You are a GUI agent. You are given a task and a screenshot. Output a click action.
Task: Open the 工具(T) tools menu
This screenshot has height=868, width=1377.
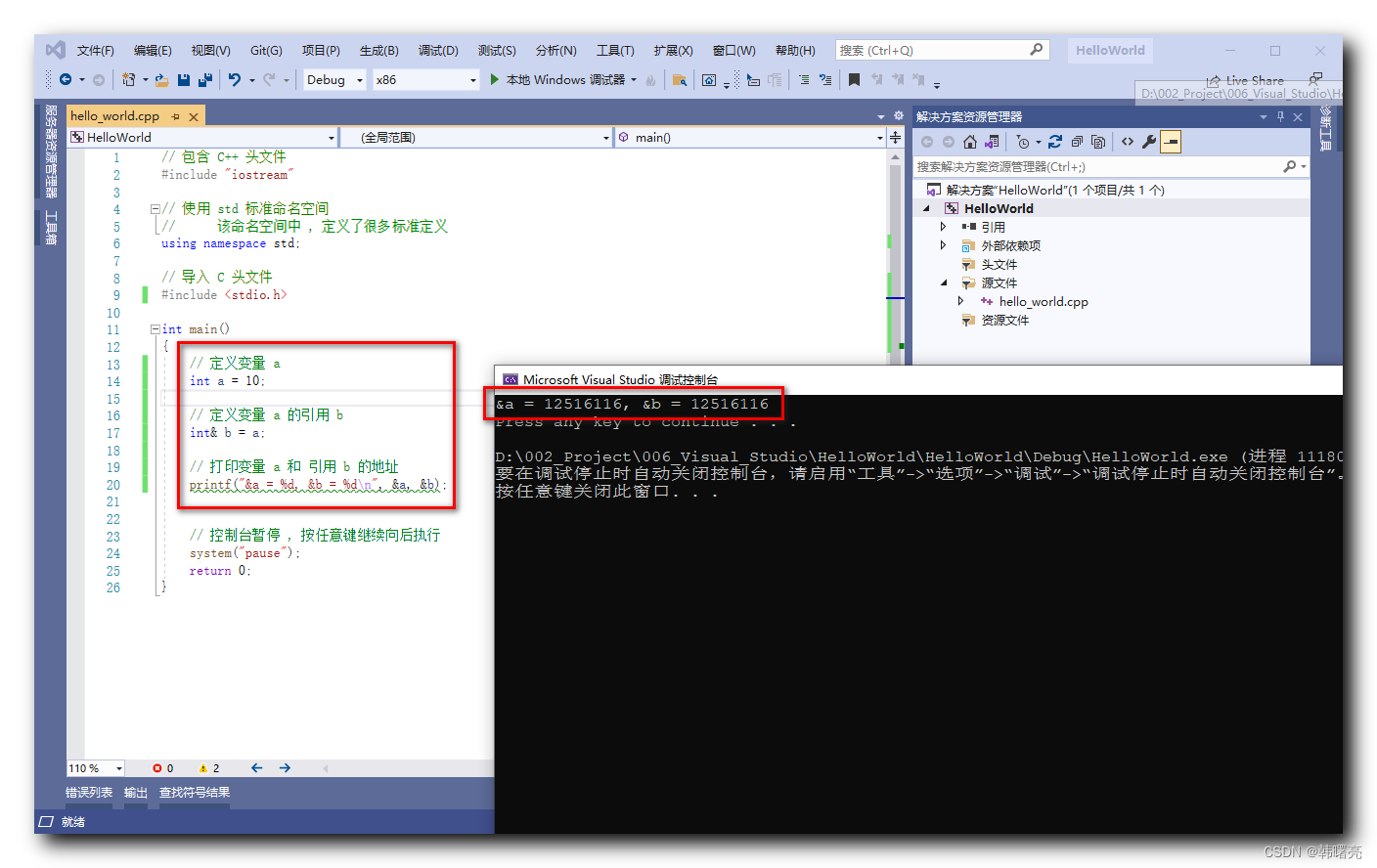(615, 50)
